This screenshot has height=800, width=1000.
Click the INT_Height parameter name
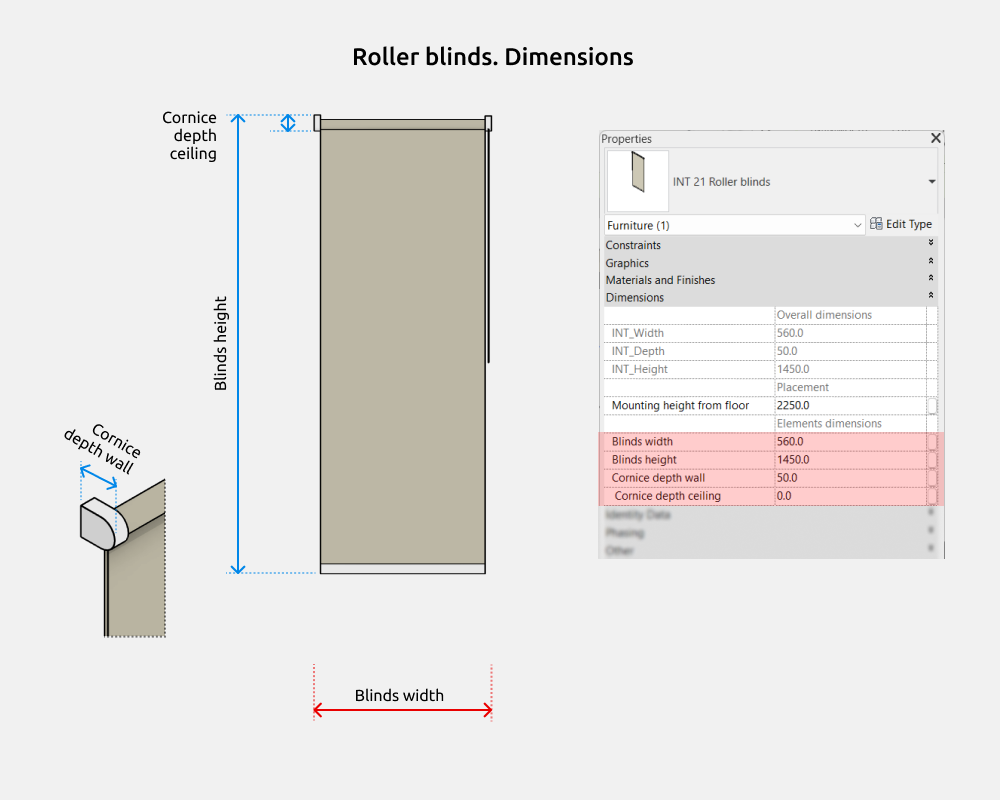click(639, 369)
